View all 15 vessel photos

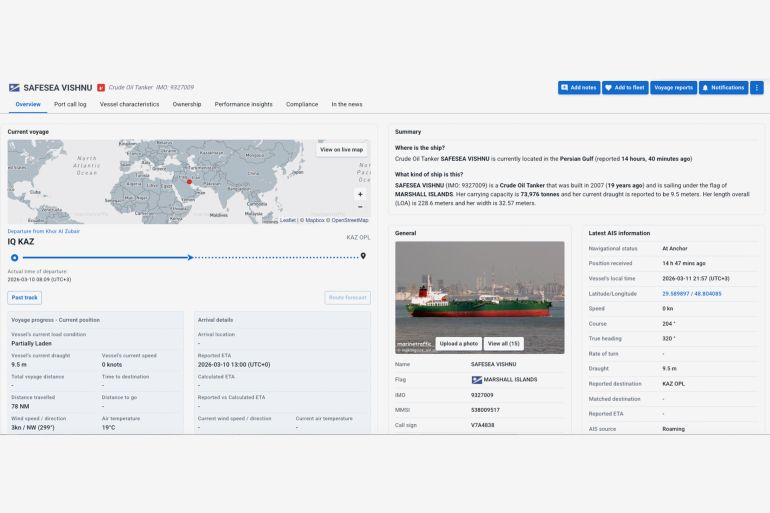(x=504, y=343)
